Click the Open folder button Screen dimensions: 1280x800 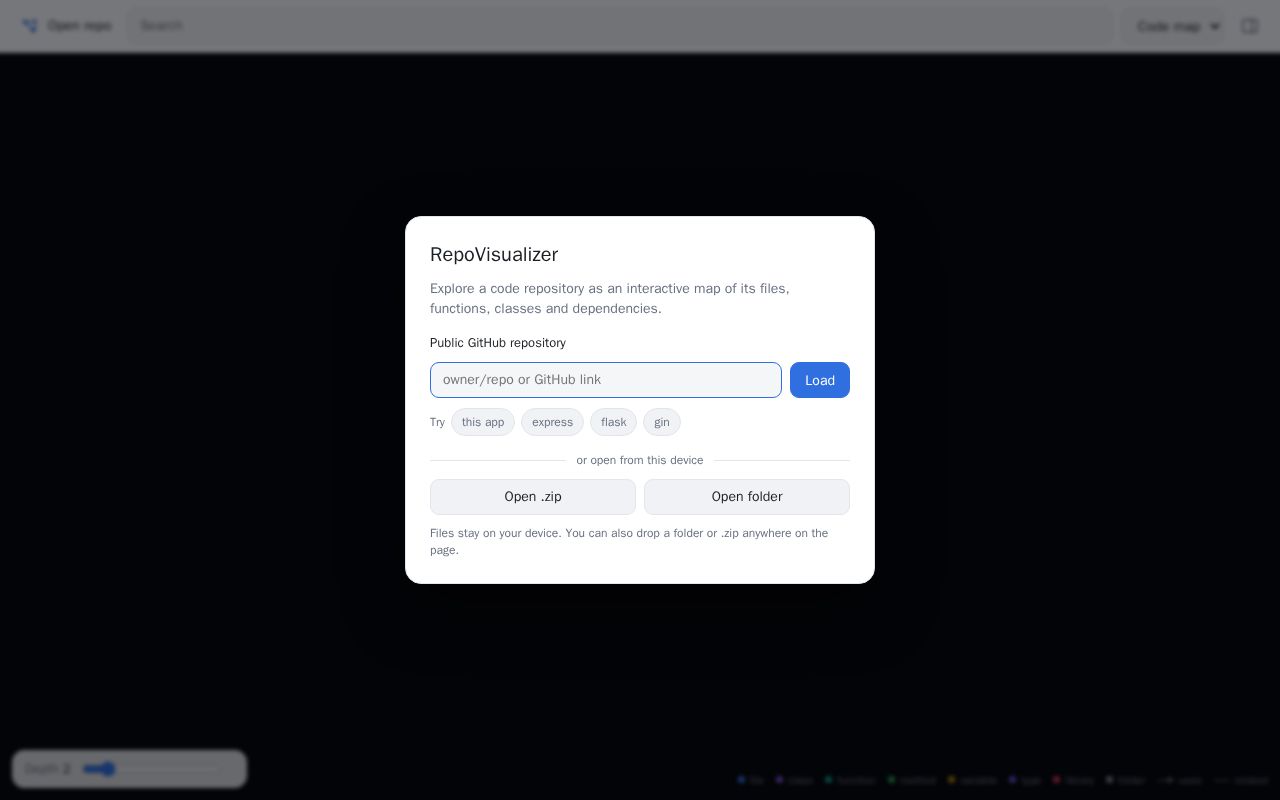pos(747,497)
